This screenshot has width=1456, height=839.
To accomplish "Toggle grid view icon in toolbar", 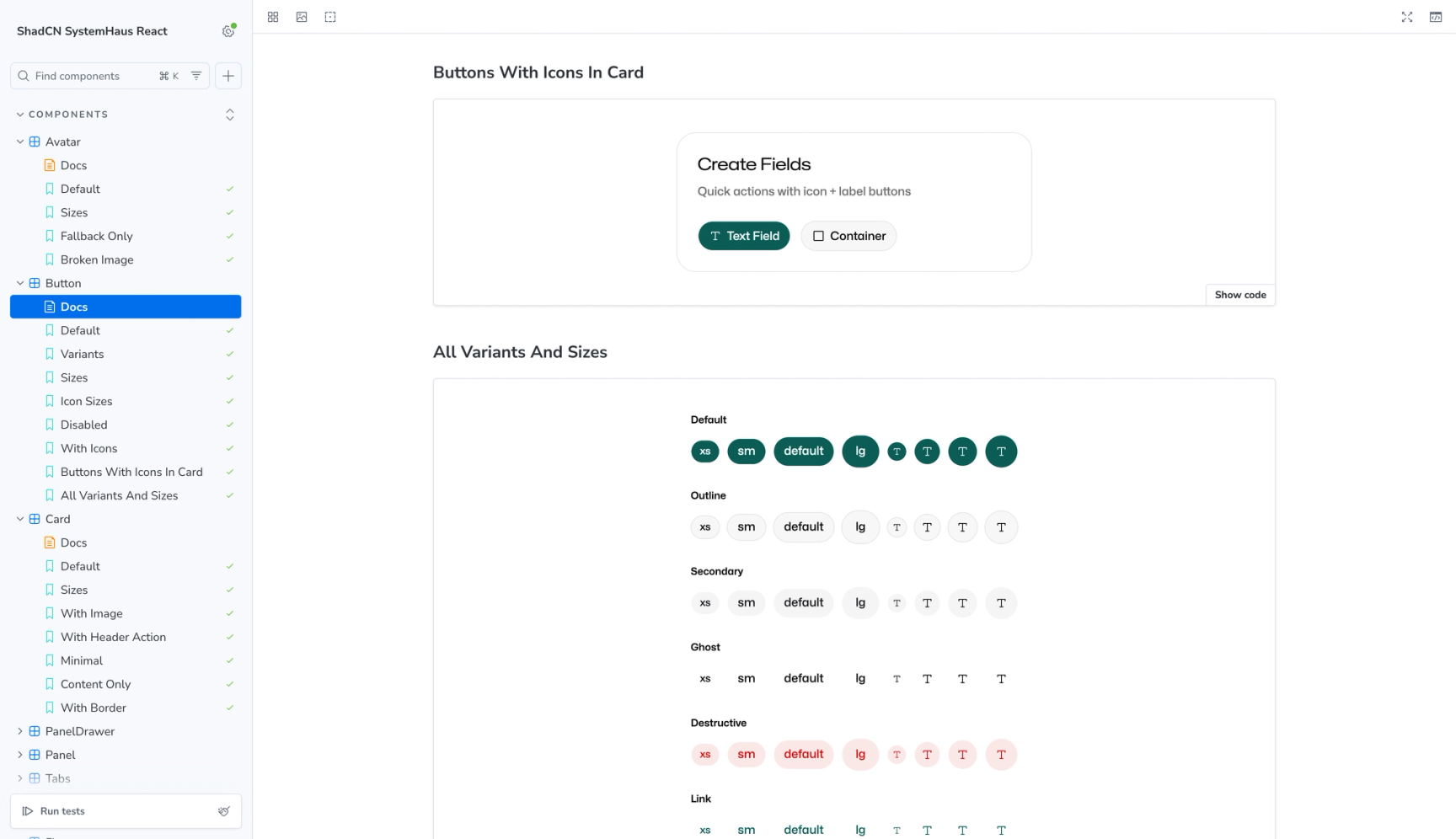I will pyautogui.click(x=273, y=17).
